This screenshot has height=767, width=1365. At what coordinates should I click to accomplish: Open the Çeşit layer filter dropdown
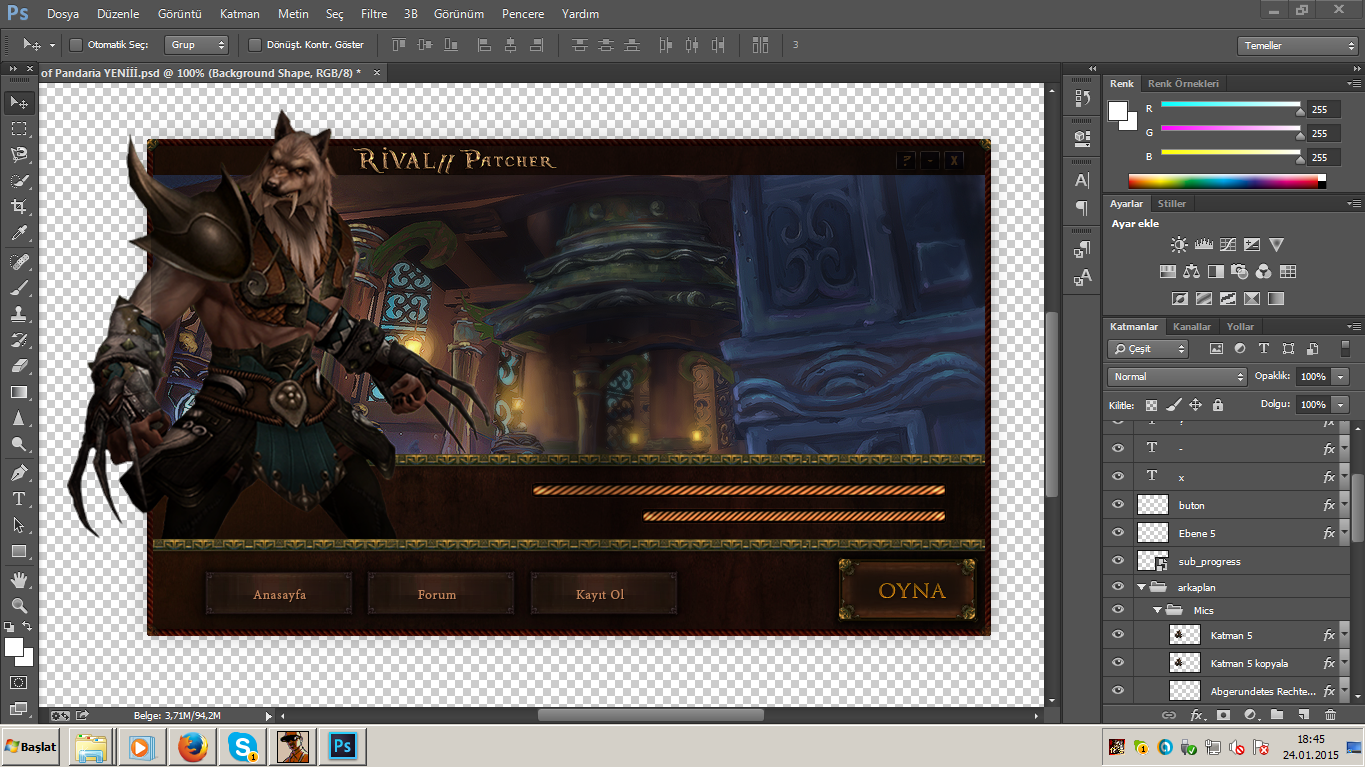[1148, 349]
